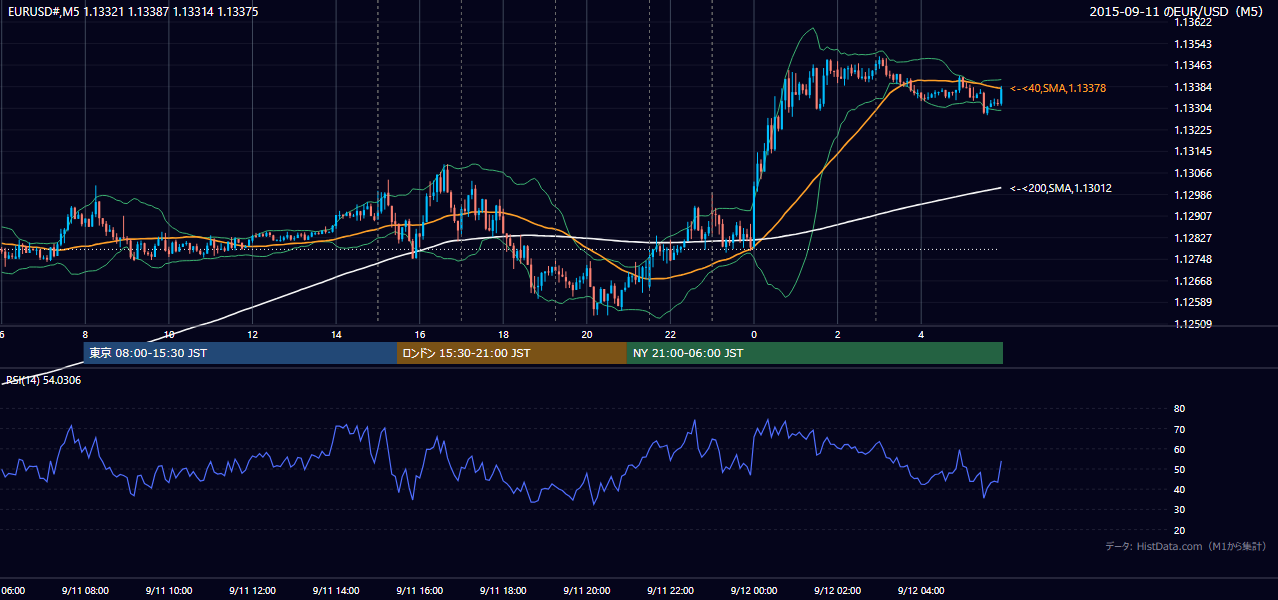The height and width of the screenshot is (600, 1278).
Task: Click the RSI axis level 30
Action: coord(1179,510)
